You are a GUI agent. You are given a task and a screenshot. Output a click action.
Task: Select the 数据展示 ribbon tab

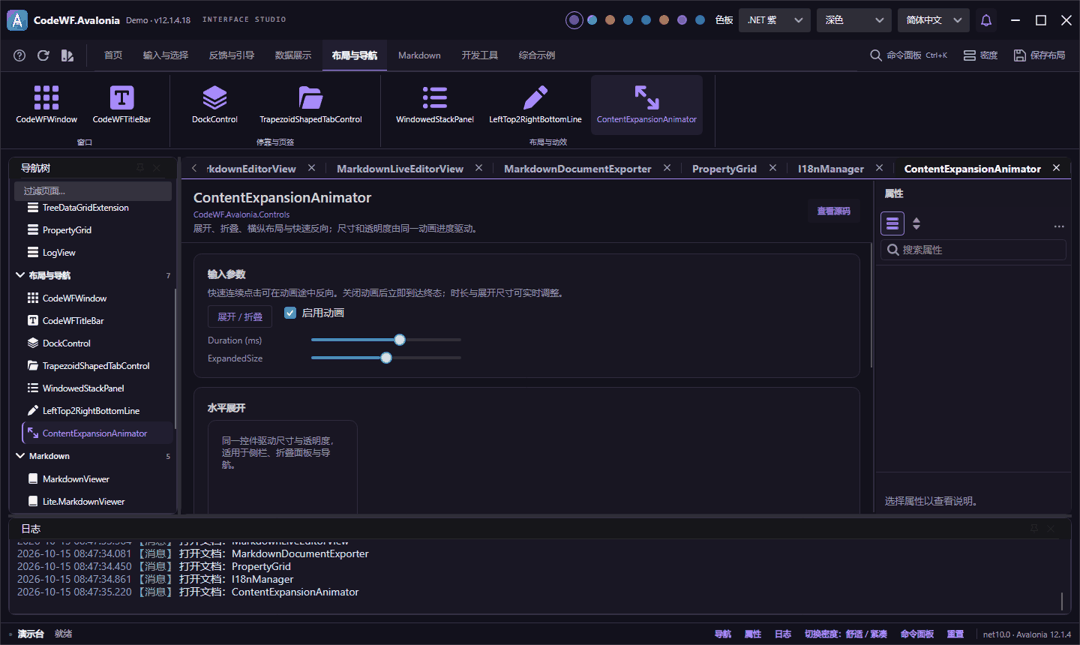tap(293, 55)
